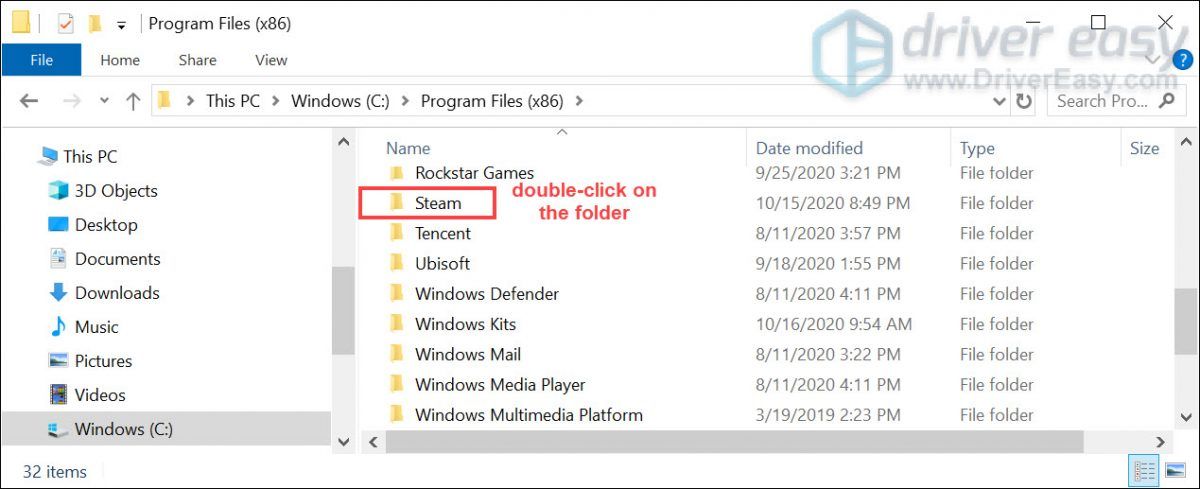This screenshot has height=489, width=1200.
Task: Click the Properties quick access toolbar icon
Action: coord(66,23)
